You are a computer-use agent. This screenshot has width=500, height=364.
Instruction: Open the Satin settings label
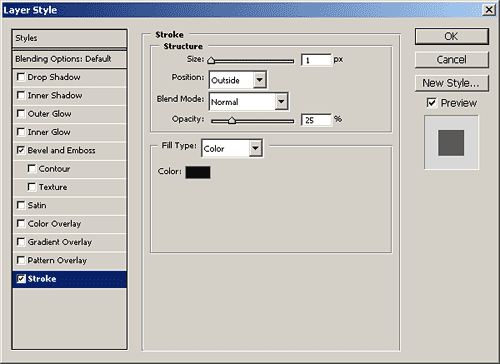37,205
